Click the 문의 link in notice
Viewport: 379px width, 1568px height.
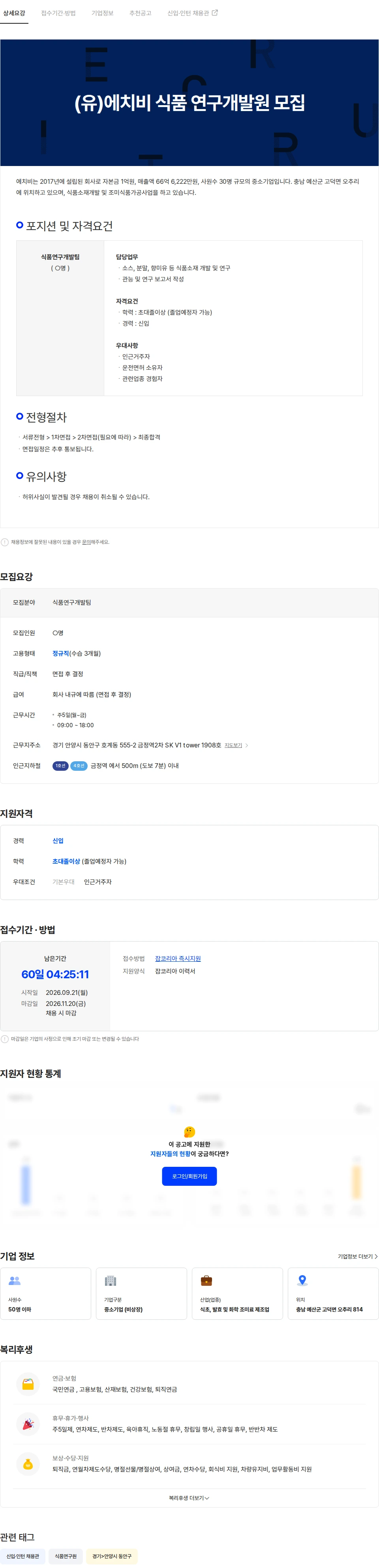[x=86, y=542]
